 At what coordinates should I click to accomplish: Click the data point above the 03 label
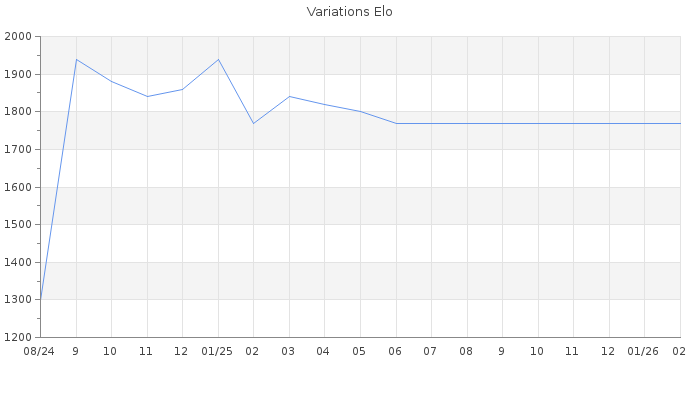[x=289, y=97]
